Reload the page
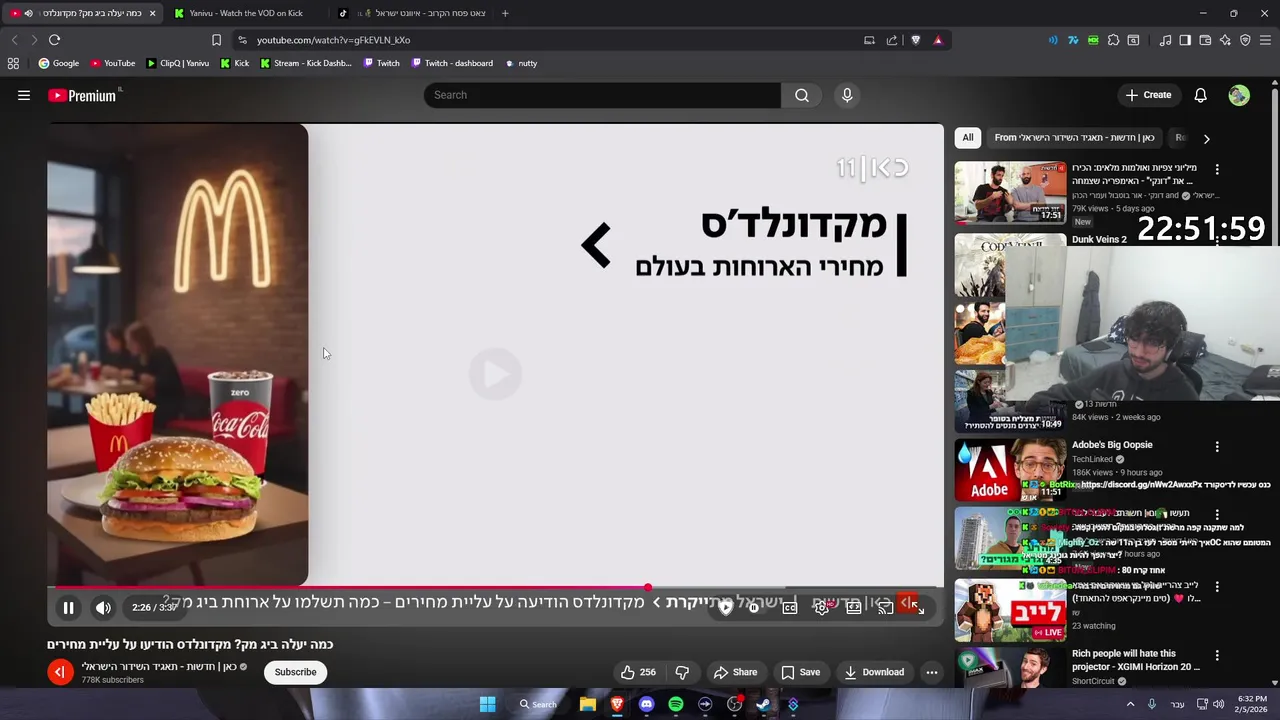This screenshot has height=720, width=1280. coord(54,40)
